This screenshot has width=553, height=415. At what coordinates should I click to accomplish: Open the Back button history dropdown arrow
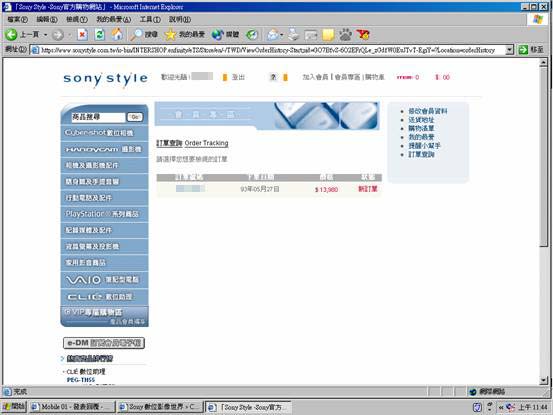pos(45,35)
